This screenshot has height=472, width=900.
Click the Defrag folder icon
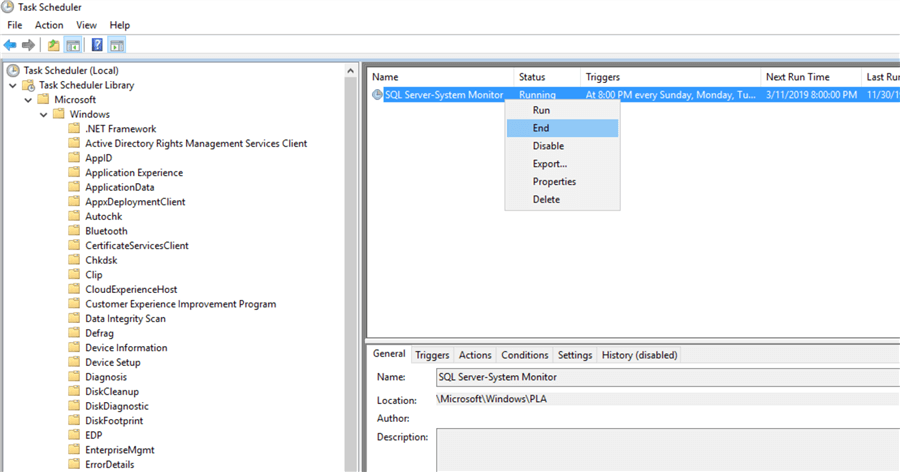(74, 333)
